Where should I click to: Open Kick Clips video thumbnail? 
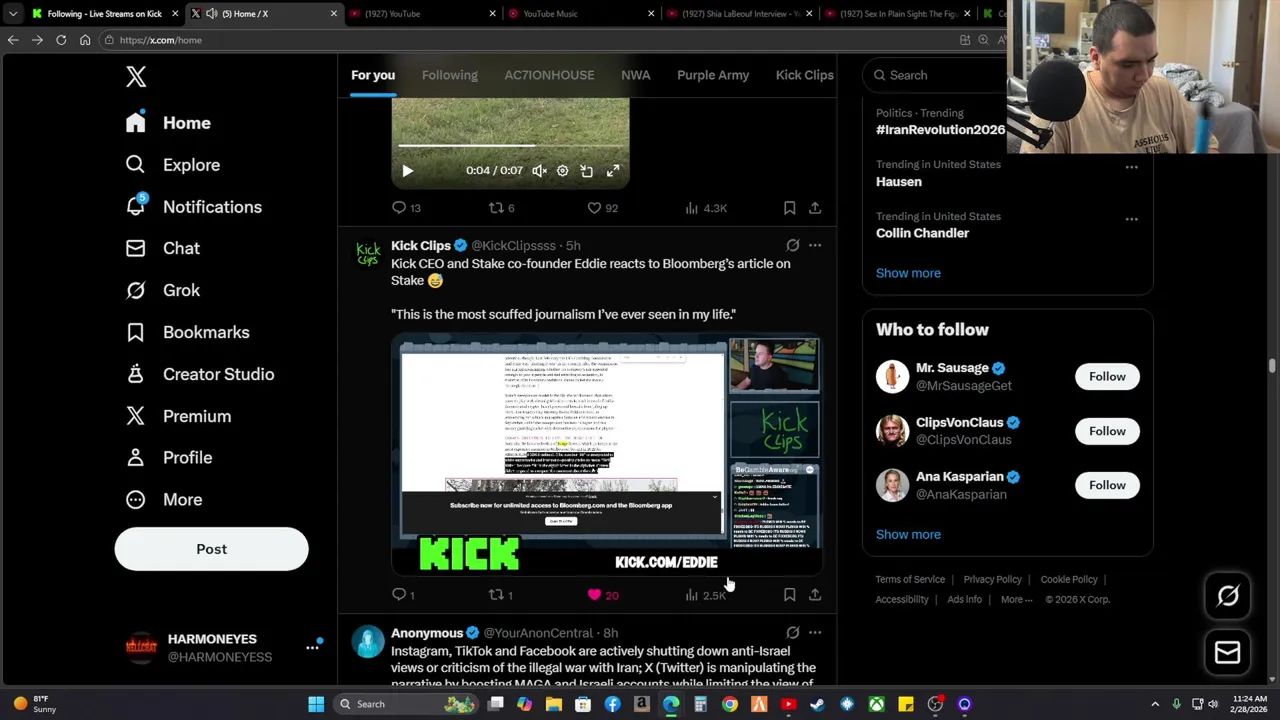606,455
